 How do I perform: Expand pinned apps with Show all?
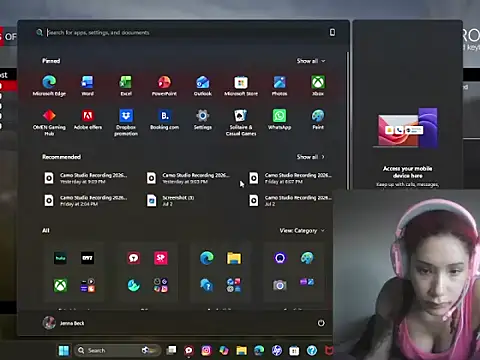click(x=311, y=61)
